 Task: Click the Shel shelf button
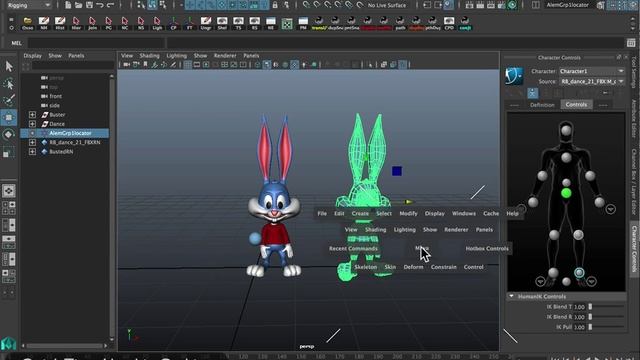pos(222,23)
